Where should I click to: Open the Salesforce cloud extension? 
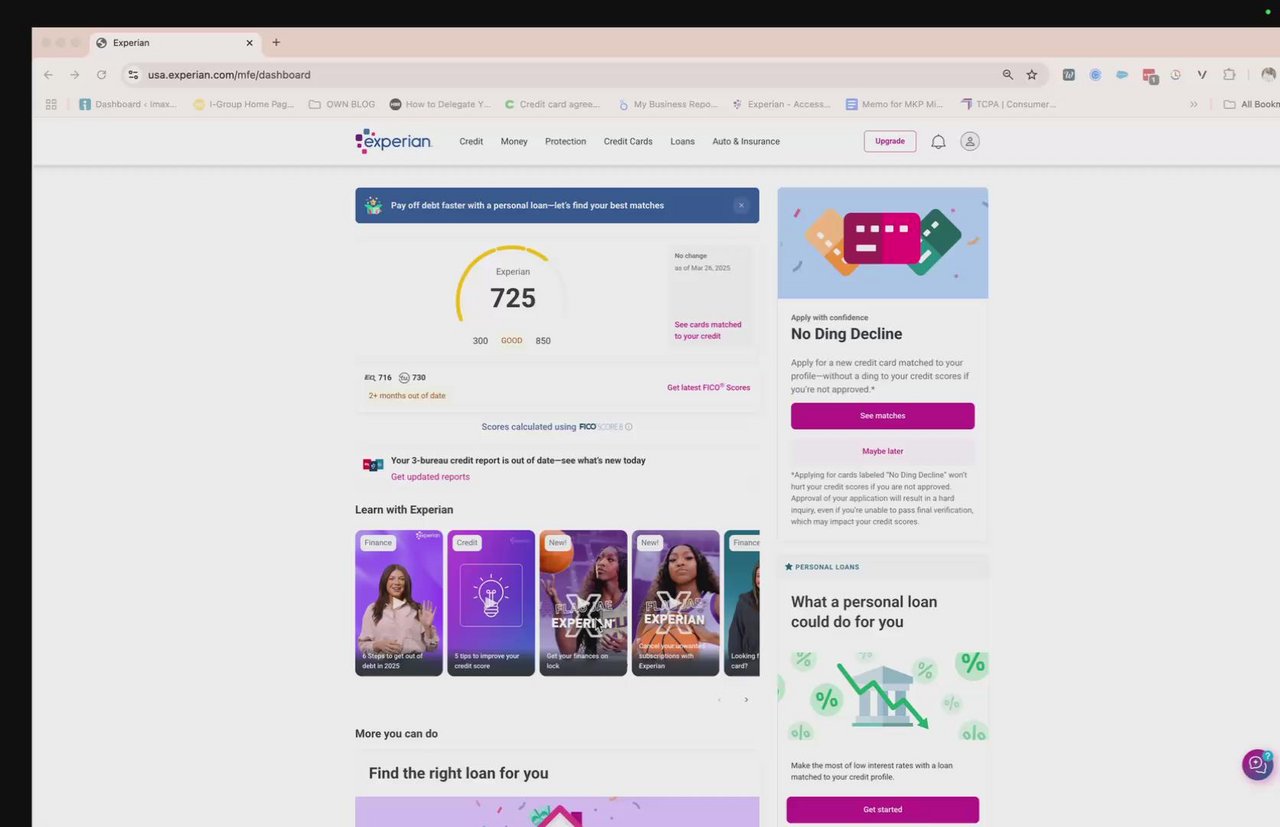click(1122, 75)
